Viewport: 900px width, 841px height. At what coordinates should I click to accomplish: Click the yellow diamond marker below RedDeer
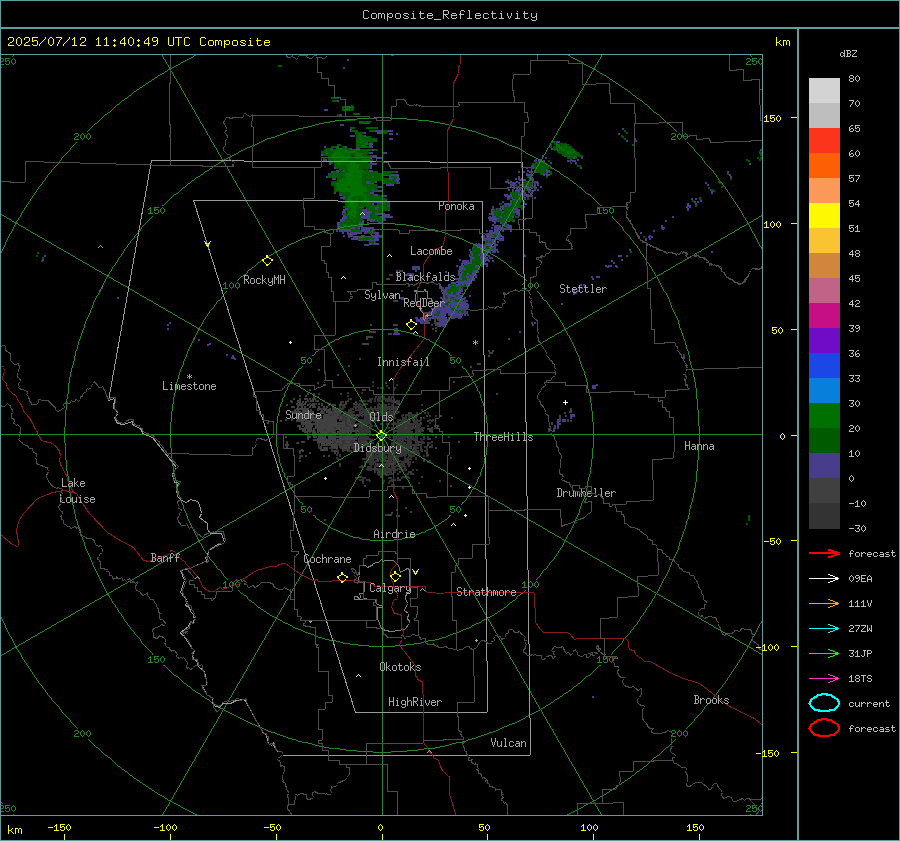(411, 325)
